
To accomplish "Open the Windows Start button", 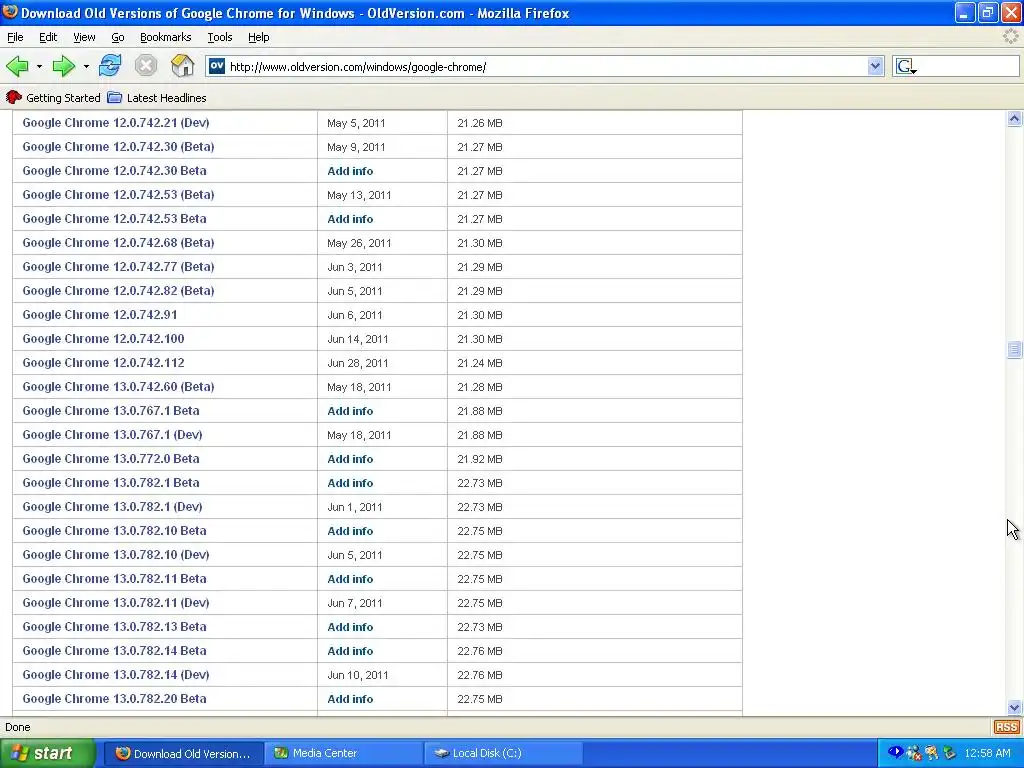I will [x=47, y=753].
